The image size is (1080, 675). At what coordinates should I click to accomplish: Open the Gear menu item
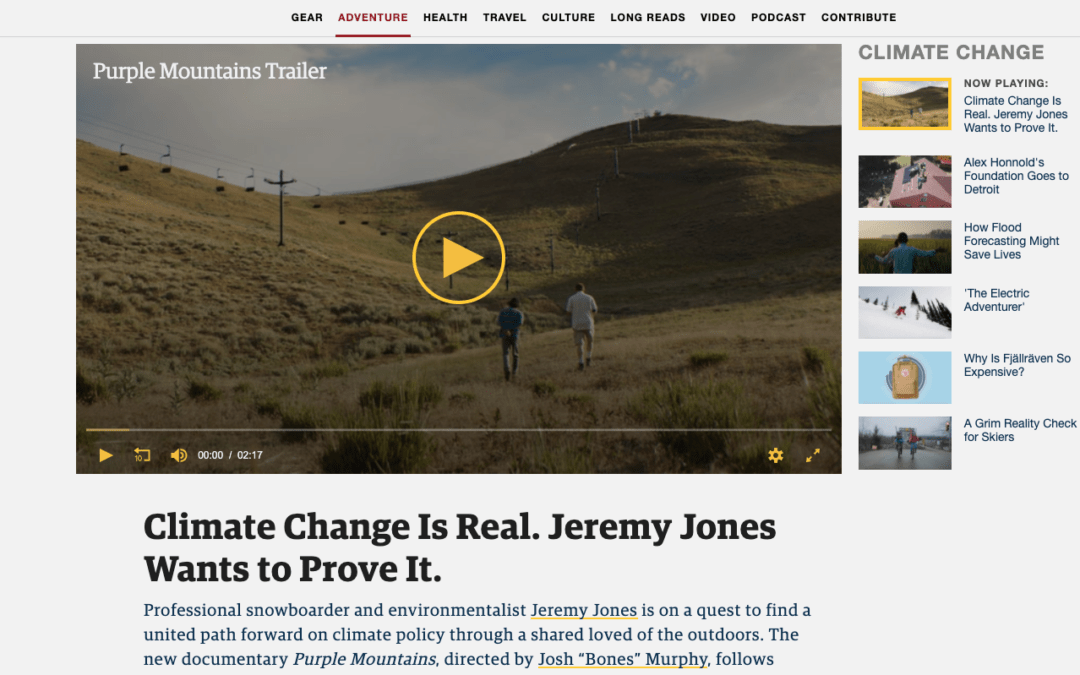click(x=307, y=17)
